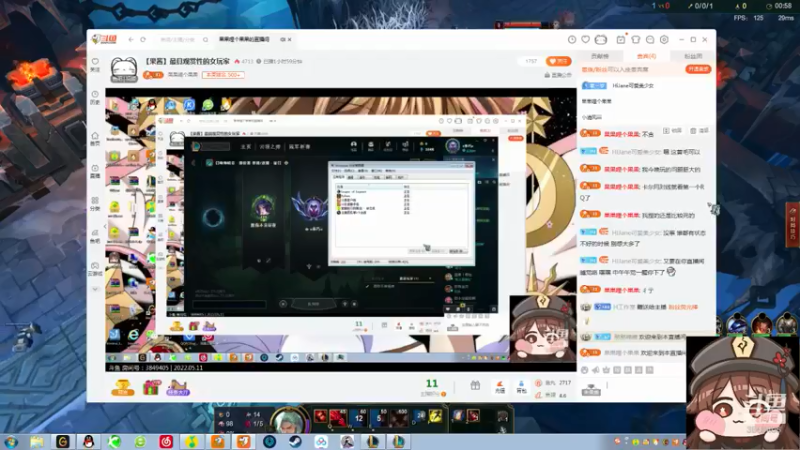Click the purple gift icon below video
This screenshot has width=800, height=450.
click(x=178, y=388)
